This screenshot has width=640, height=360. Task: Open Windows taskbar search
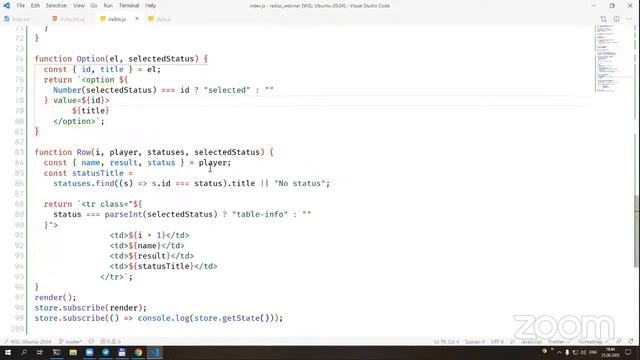(x=24, y=352)
